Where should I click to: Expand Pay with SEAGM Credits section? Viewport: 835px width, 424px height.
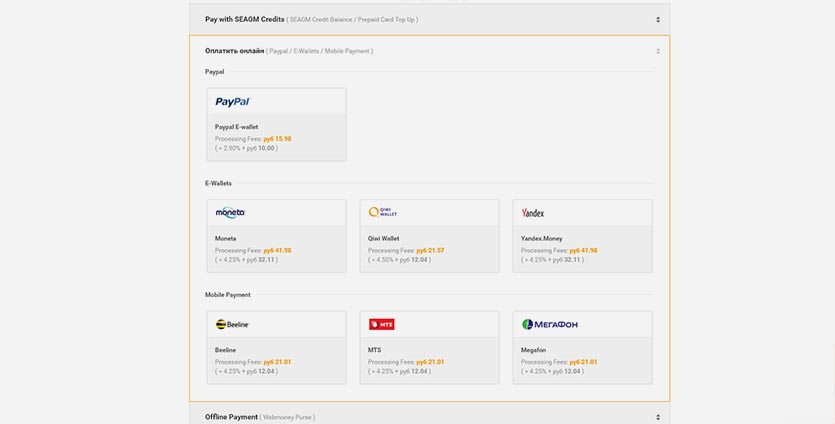pos(657,19)
